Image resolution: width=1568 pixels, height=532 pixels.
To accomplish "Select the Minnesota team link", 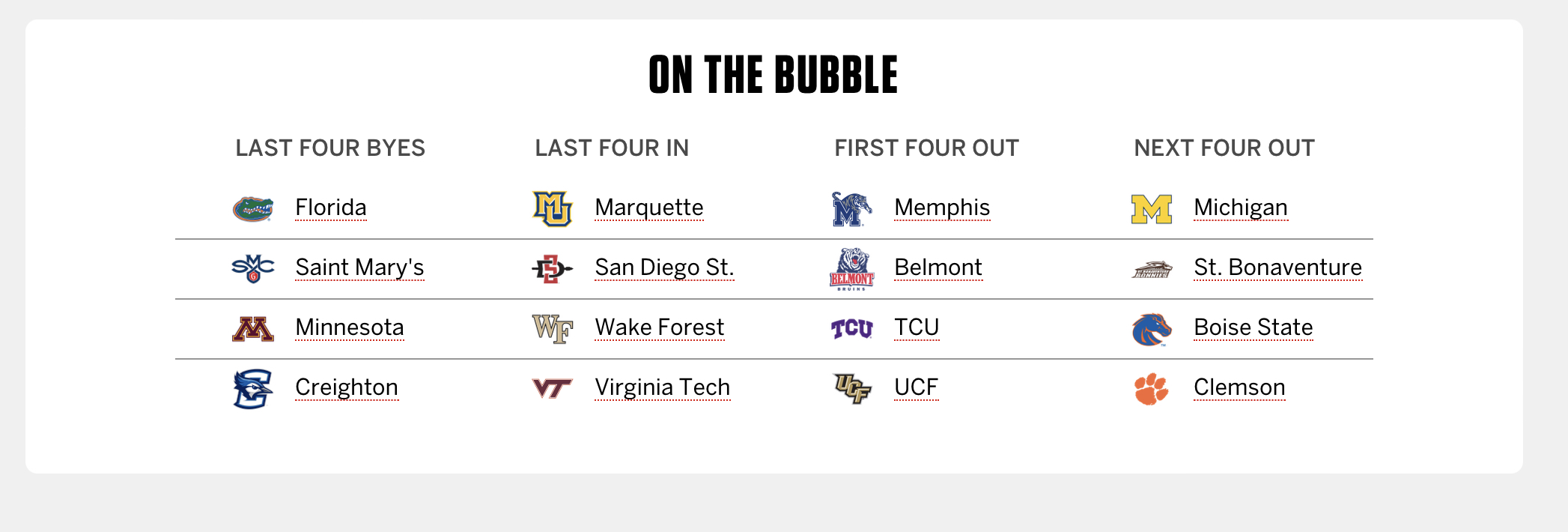I will (350, 327).
